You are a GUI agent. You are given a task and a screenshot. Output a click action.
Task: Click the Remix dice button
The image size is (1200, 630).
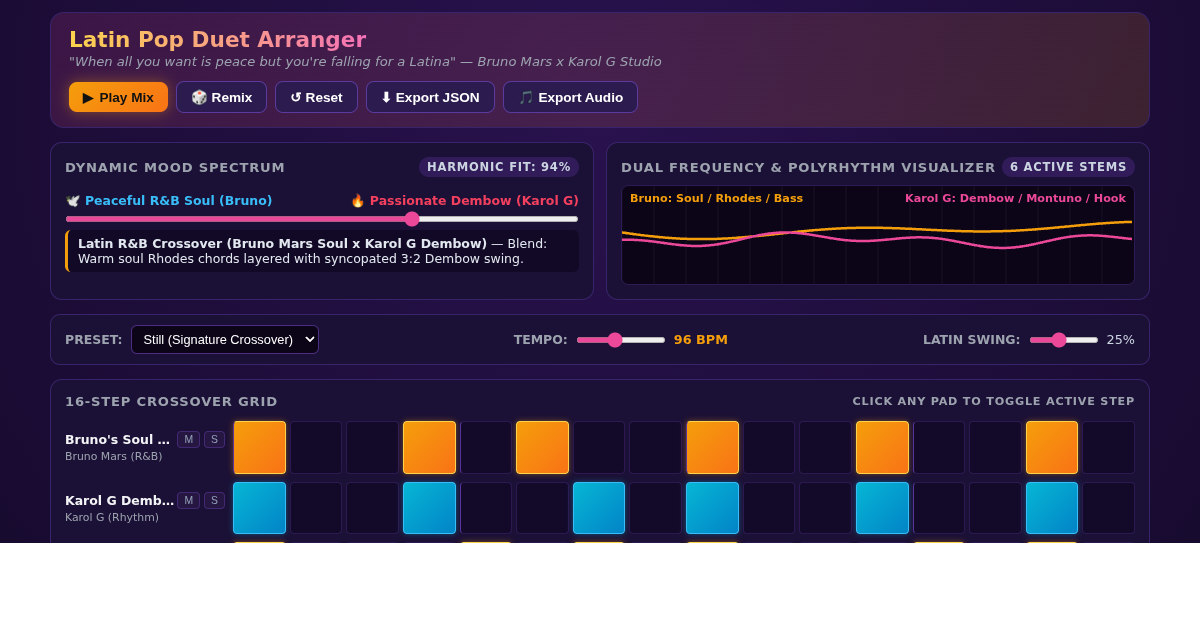(221, 97)
